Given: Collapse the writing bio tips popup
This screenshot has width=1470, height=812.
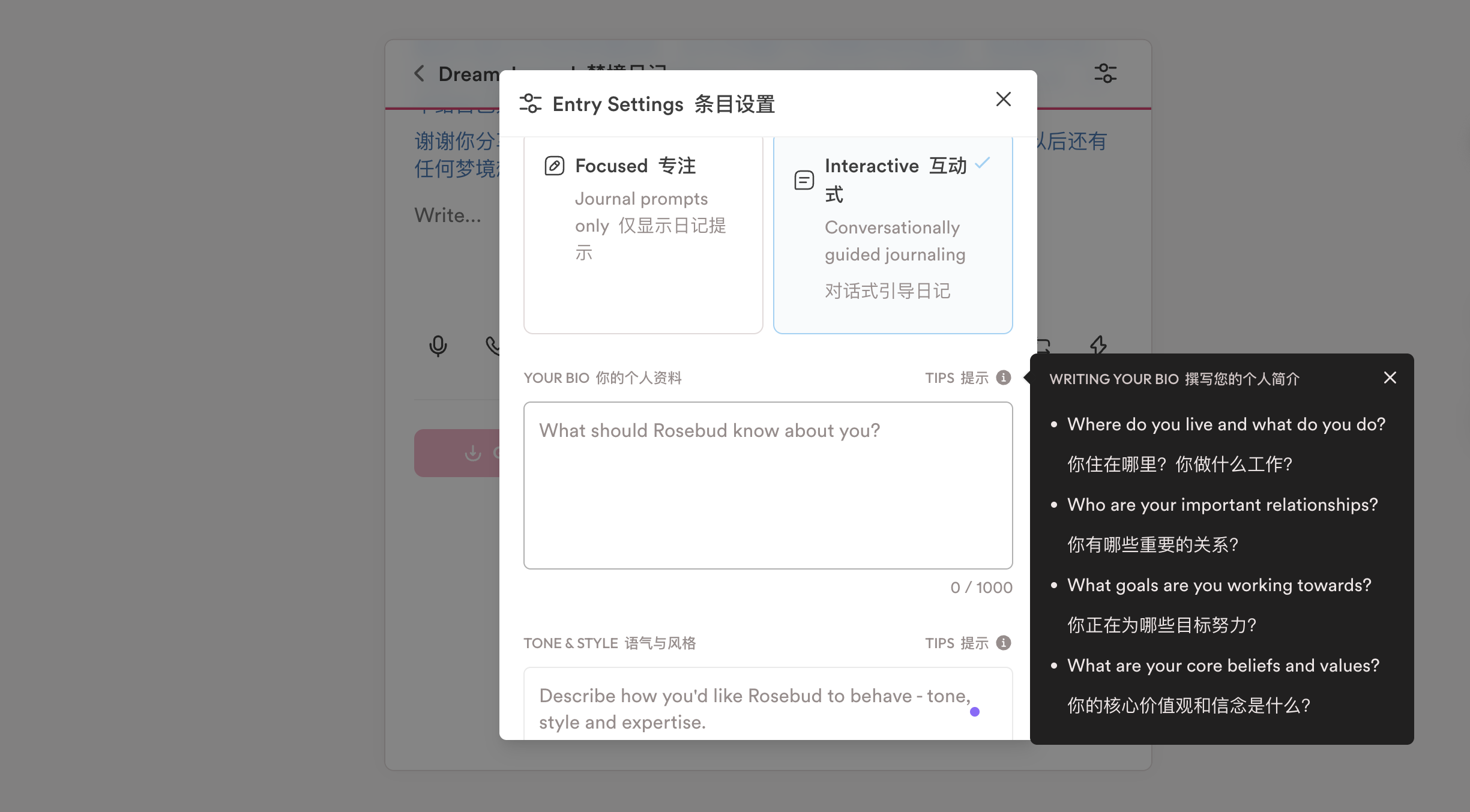Looking at the screenshot, I should click(x=1390, y=377).
